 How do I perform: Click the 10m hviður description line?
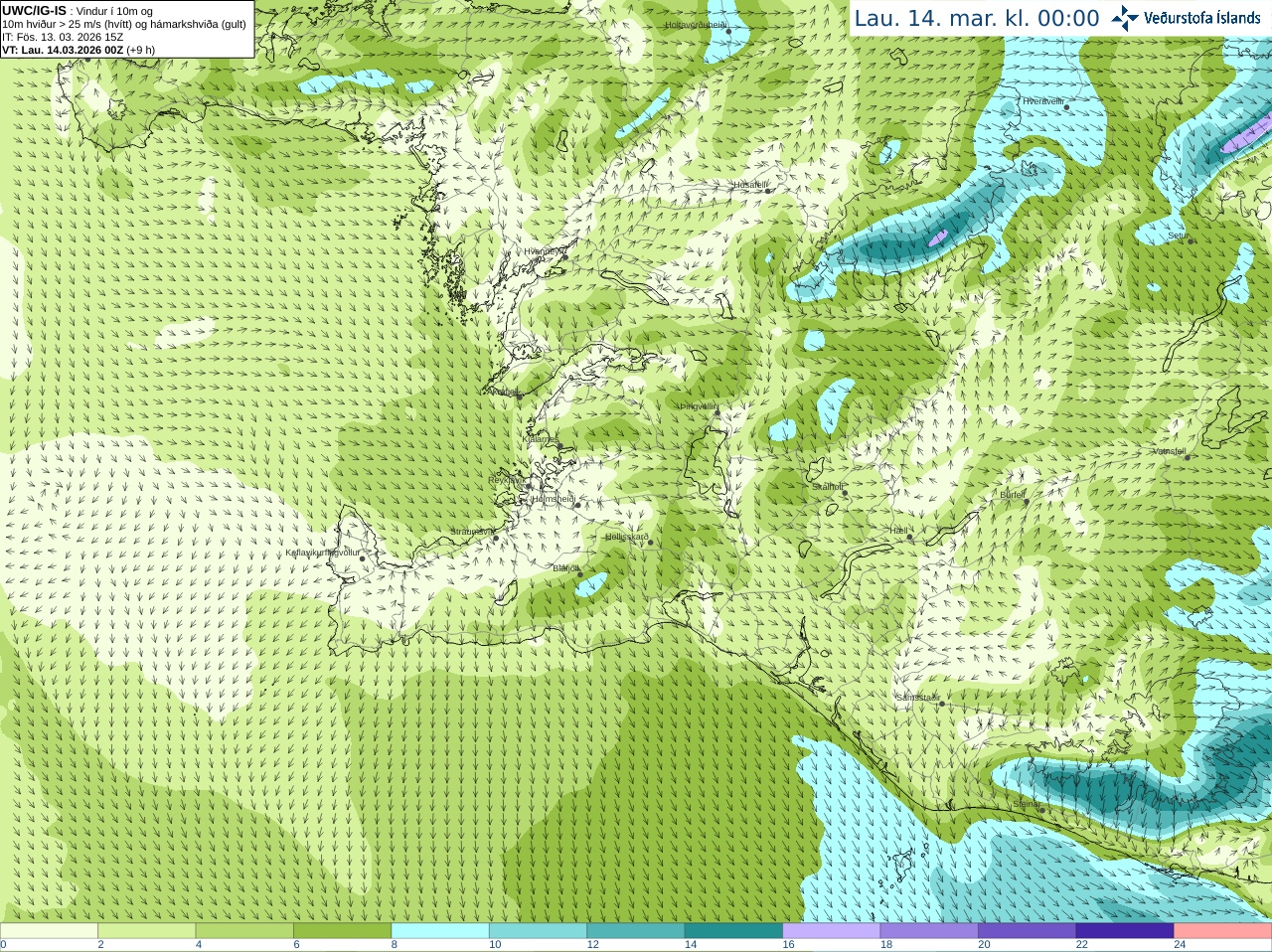point(124,24)
